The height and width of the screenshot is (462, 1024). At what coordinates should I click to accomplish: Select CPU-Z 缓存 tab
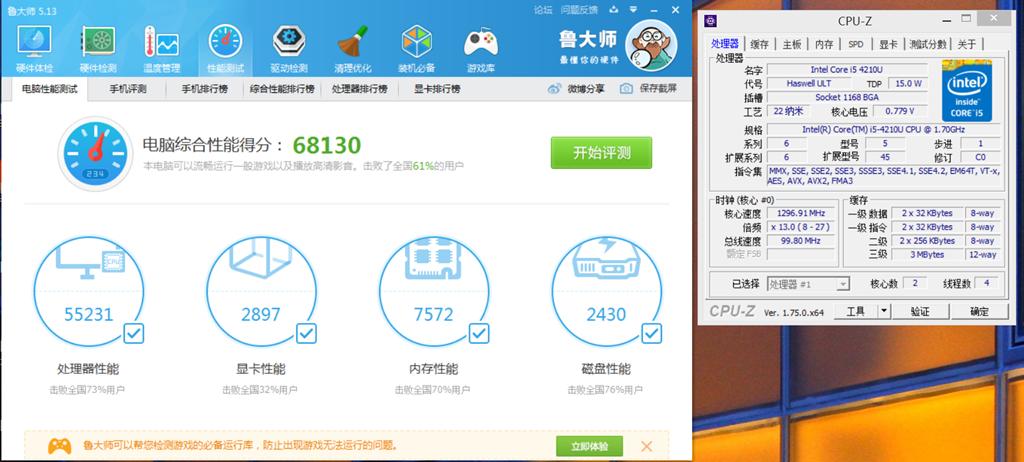point(760,44)
